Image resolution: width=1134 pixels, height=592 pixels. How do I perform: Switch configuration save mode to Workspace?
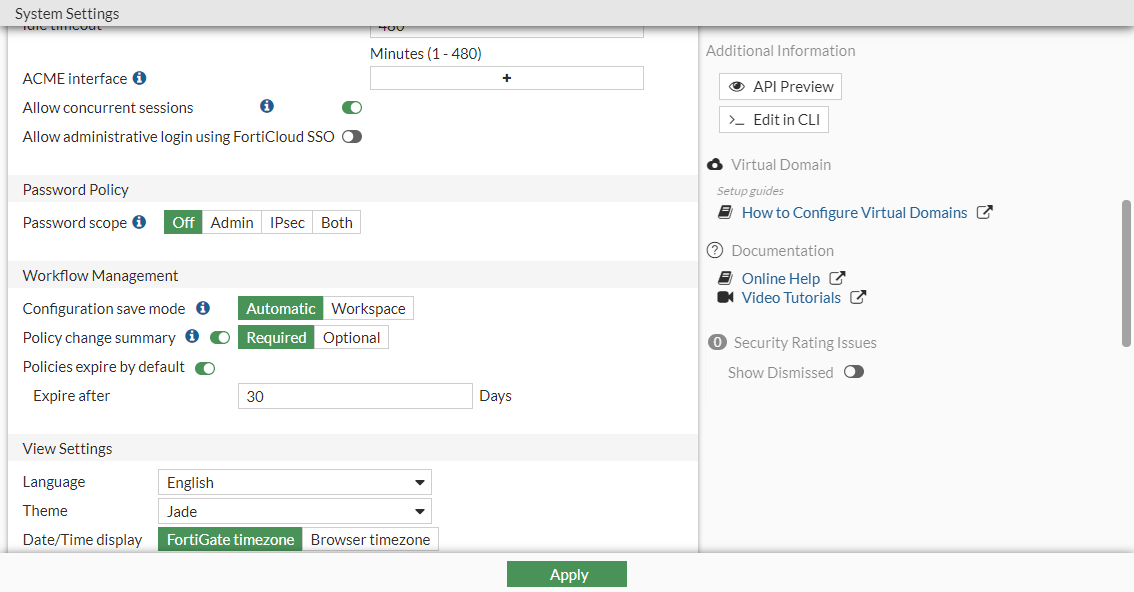tap(368, 309)
